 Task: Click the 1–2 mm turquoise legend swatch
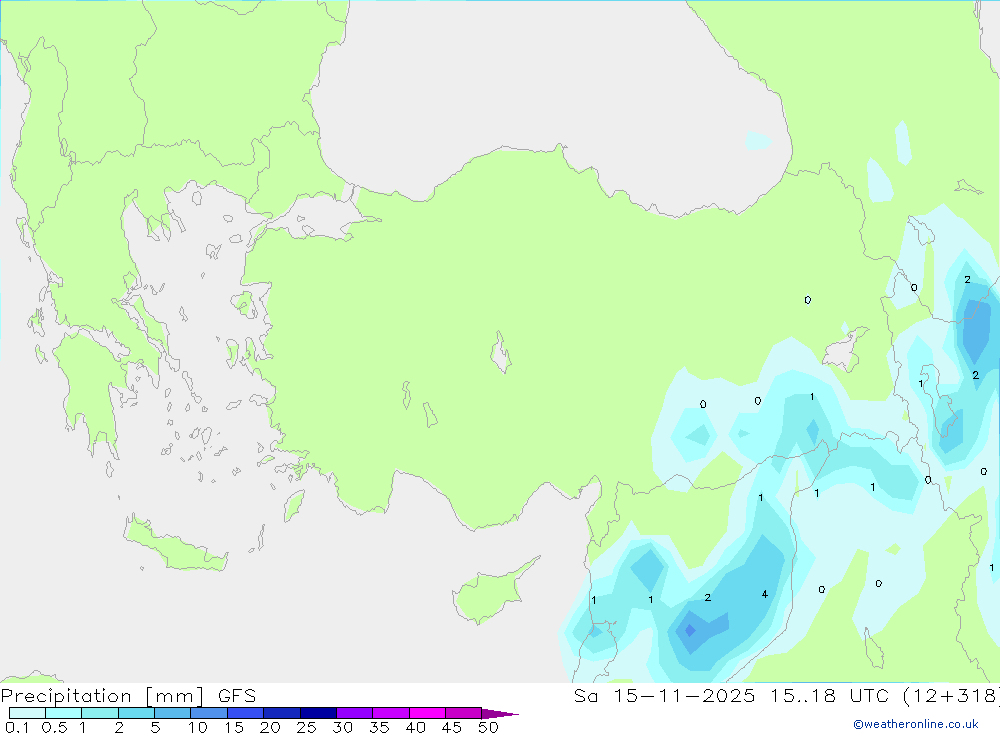click(99, 713)
